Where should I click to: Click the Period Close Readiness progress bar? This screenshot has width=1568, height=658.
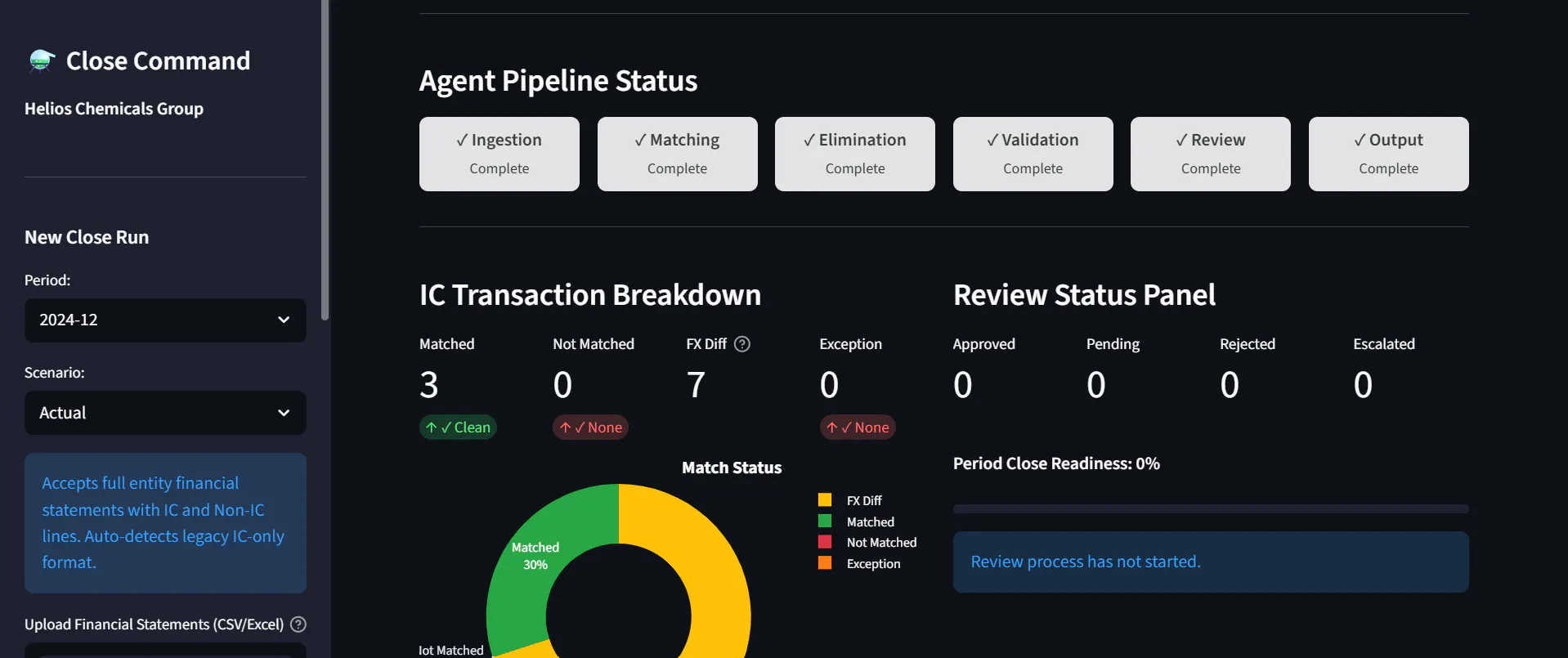(1211, 509)
